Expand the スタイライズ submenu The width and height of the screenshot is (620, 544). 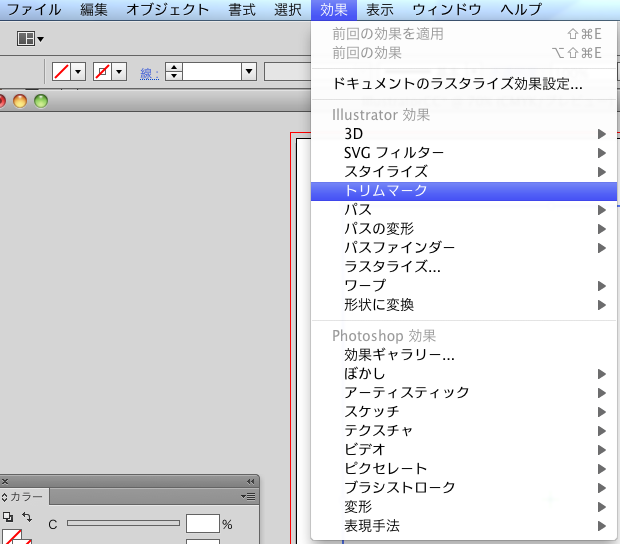click(464, 172)
